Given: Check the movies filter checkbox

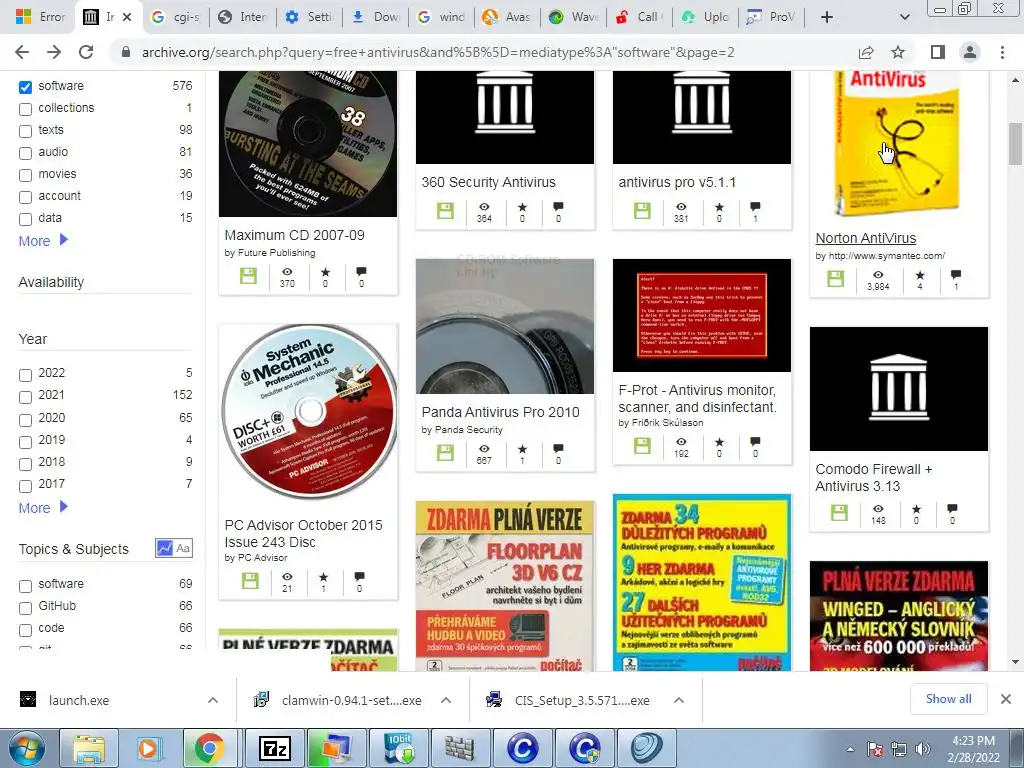Looking at the screenshot, I should click(x=25, y=175).
